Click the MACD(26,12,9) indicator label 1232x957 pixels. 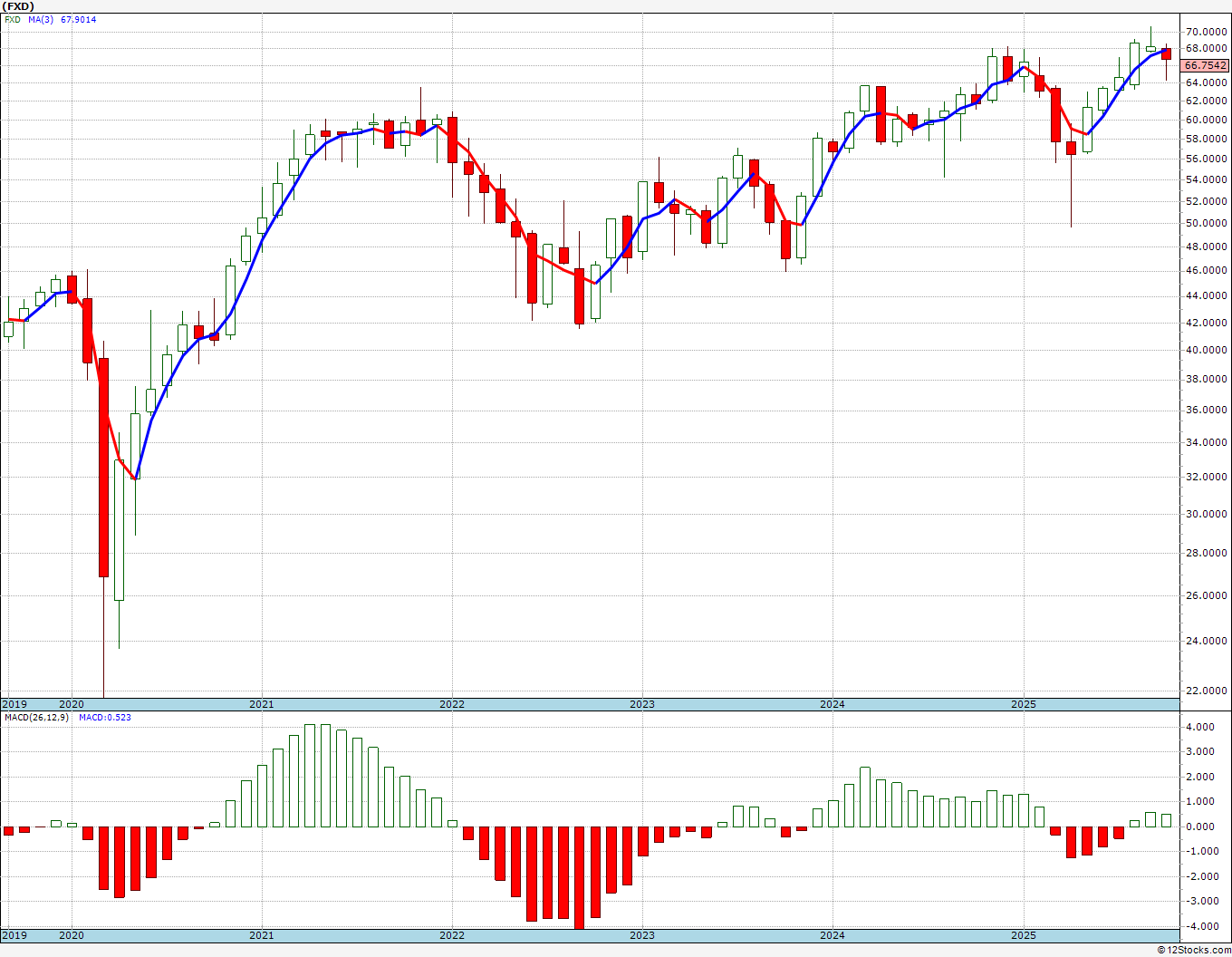point(36,717)
